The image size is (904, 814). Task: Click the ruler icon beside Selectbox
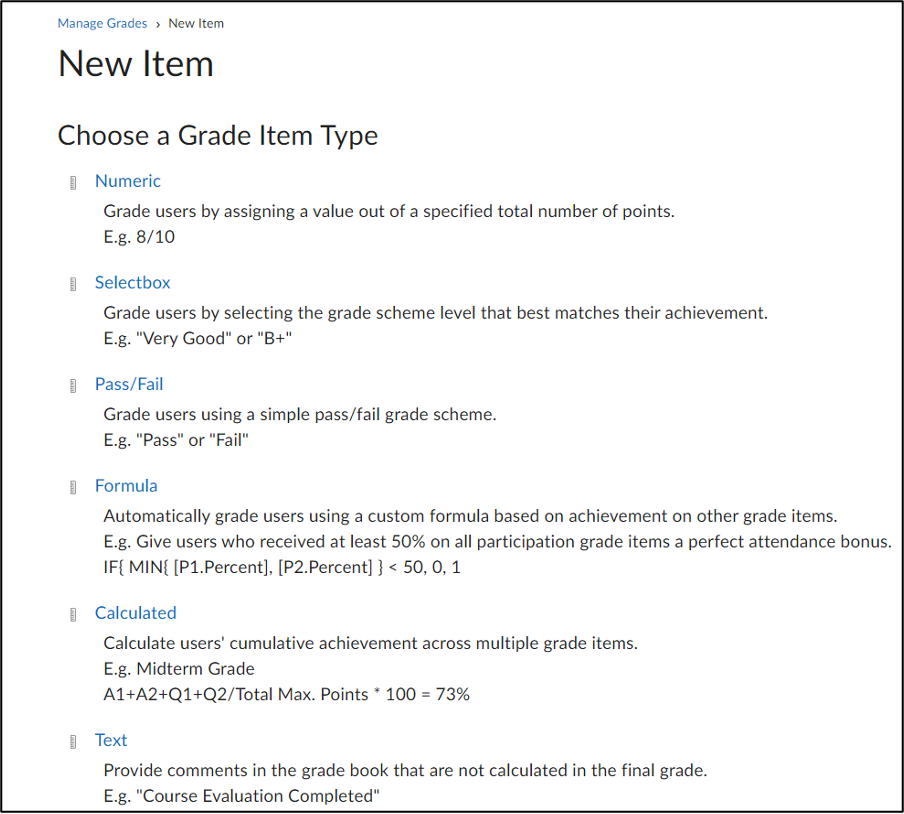[x=73, y=284]
